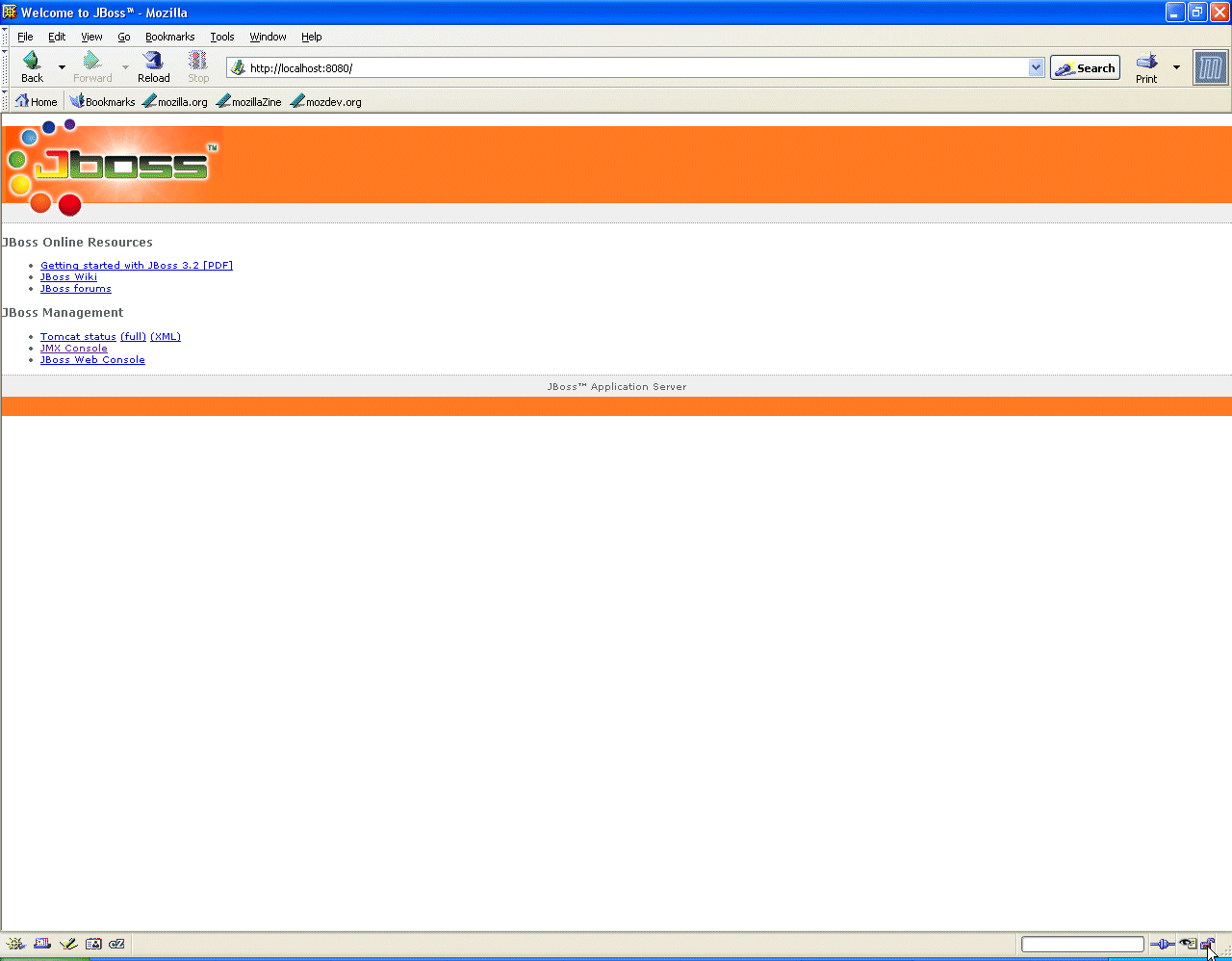Viewport: 1232px width, 961px height.
Task: Open the JBoss Wiki link
Action: click(x=68, y=277)
